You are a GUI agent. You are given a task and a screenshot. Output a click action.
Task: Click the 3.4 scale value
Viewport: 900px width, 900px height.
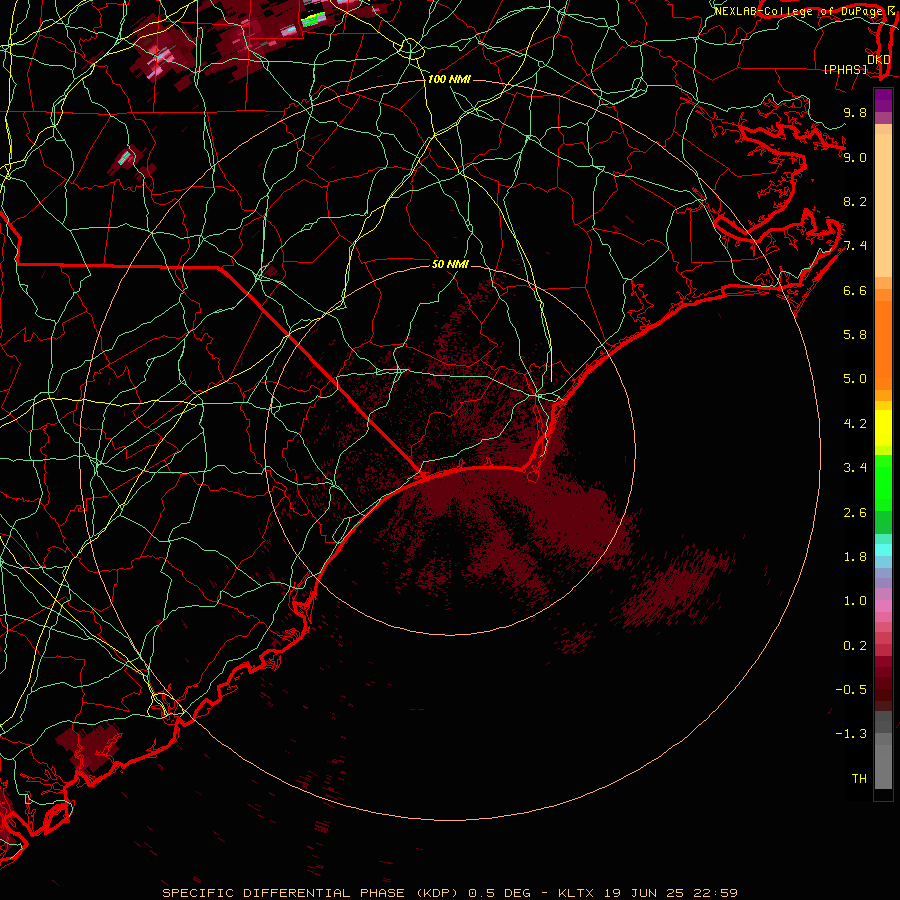(x=855, y=468)
